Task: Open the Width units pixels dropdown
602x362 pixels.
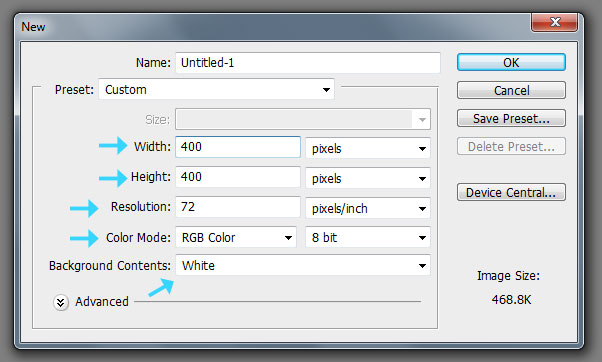Action: pos(368,148)
